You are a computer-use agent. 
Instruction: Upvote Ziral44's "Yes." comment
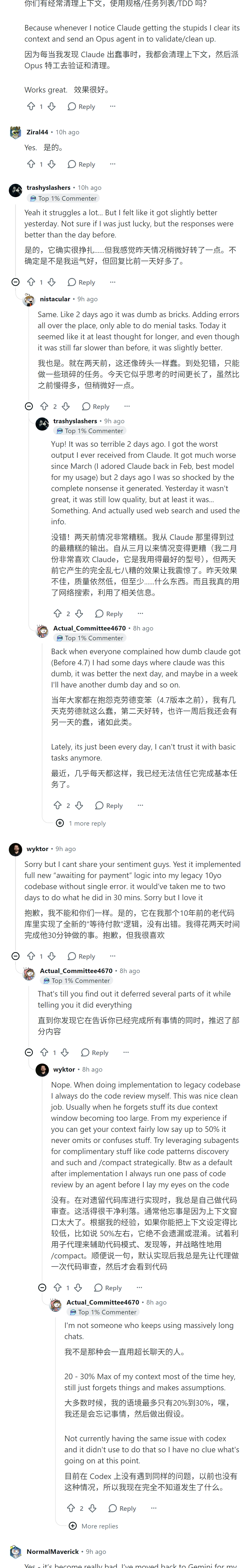tap(30, 164)
